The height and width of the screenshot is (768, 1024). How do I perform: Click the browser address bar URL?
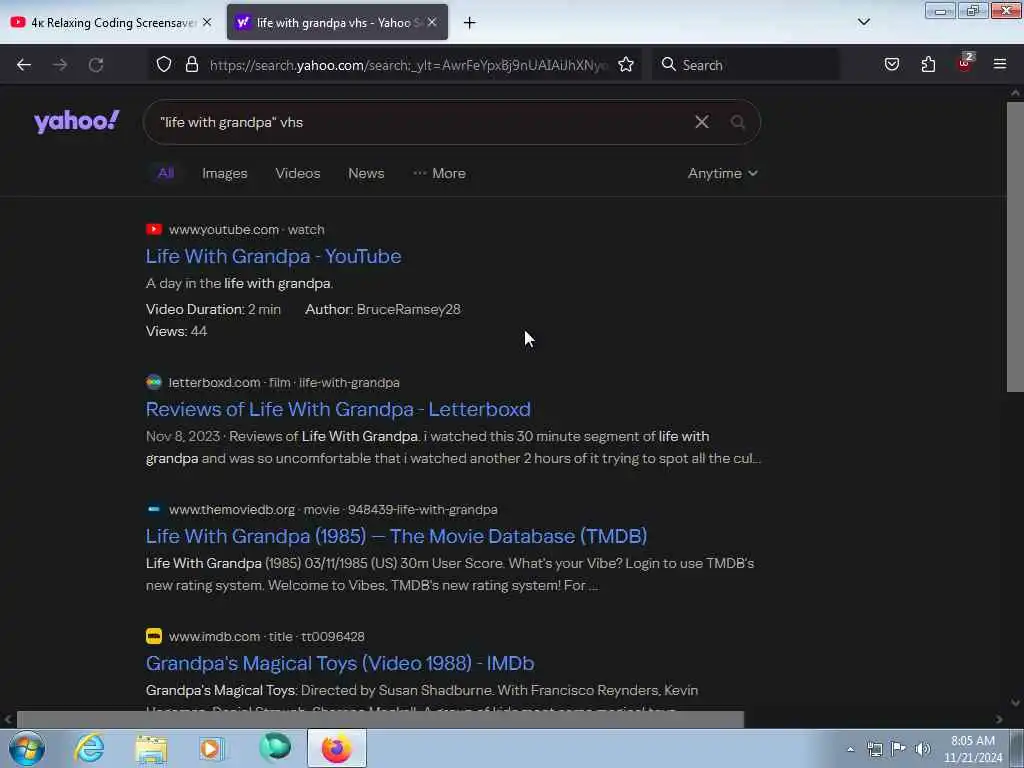click(x=408, y=65)
